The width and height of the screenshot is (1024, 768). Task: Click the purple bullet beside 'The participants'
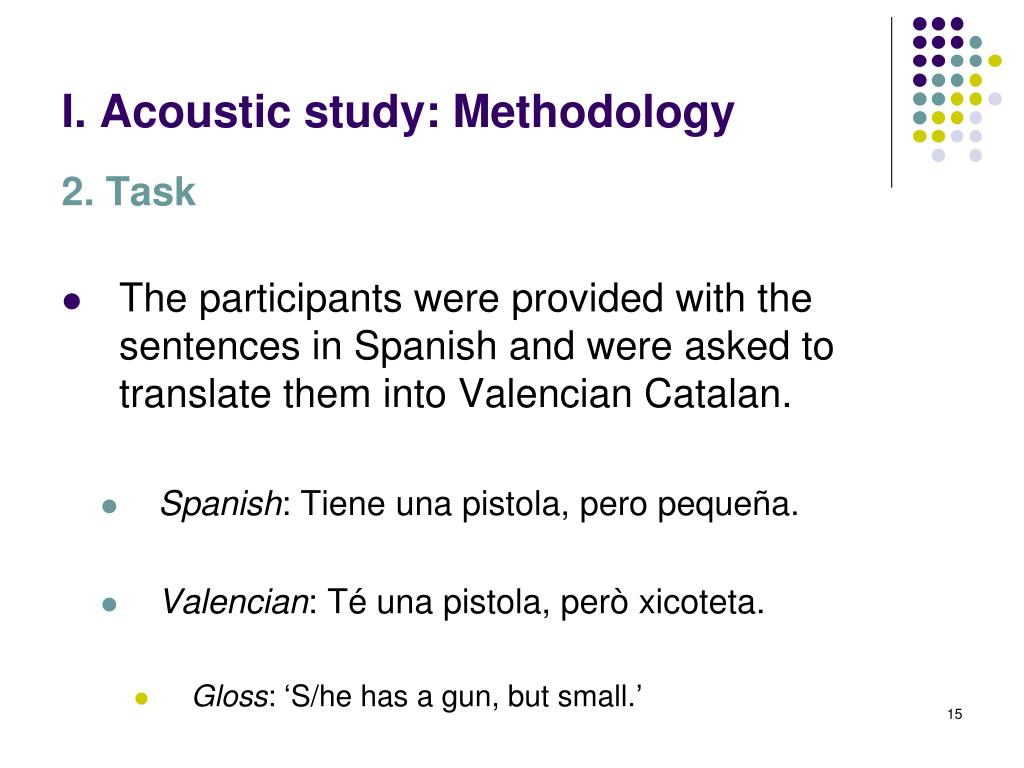pos(72,301)
